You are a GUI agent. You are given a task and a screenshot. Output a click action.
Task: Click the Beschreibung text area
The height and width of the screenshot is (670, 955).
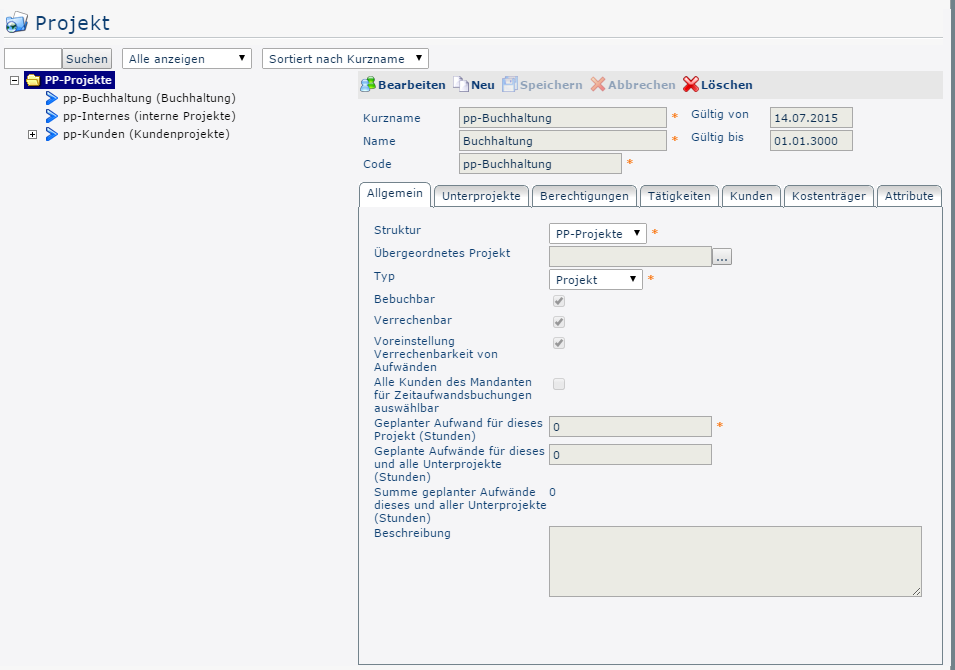(735, 561)
